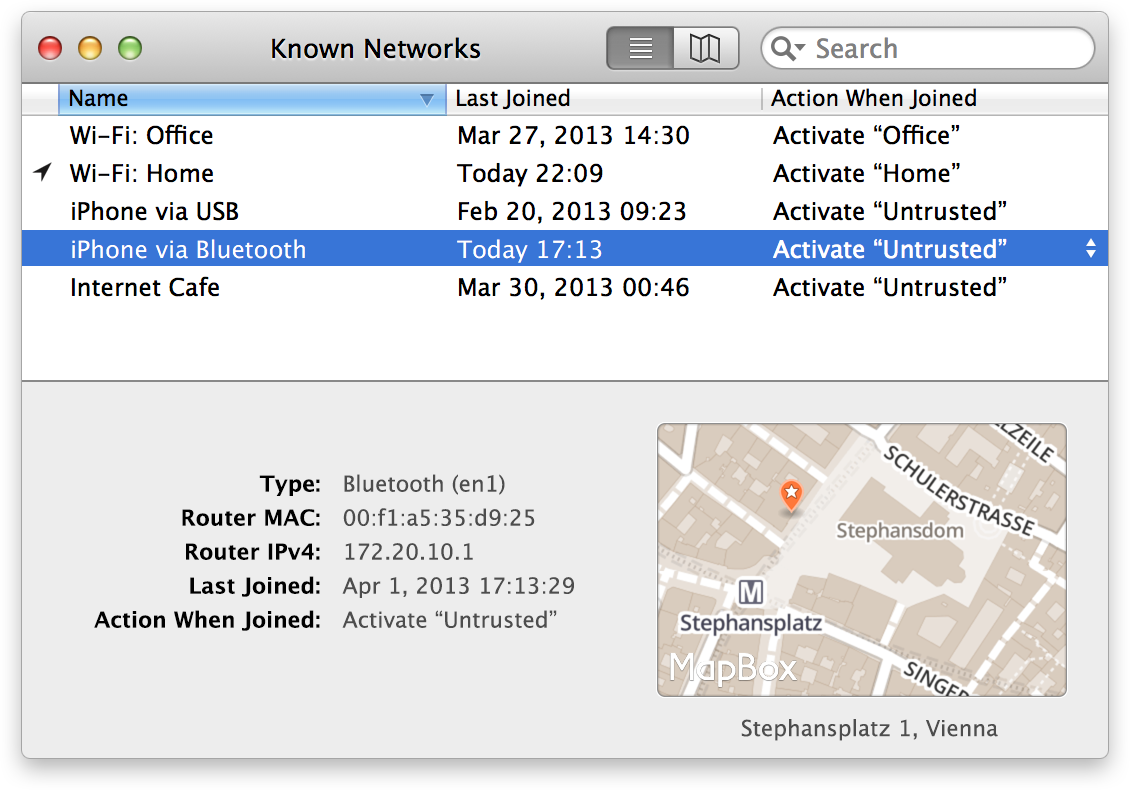Click Activate "Home" action for Wi-Fi: Home
1130x790 pixels.
pos(866,173)
